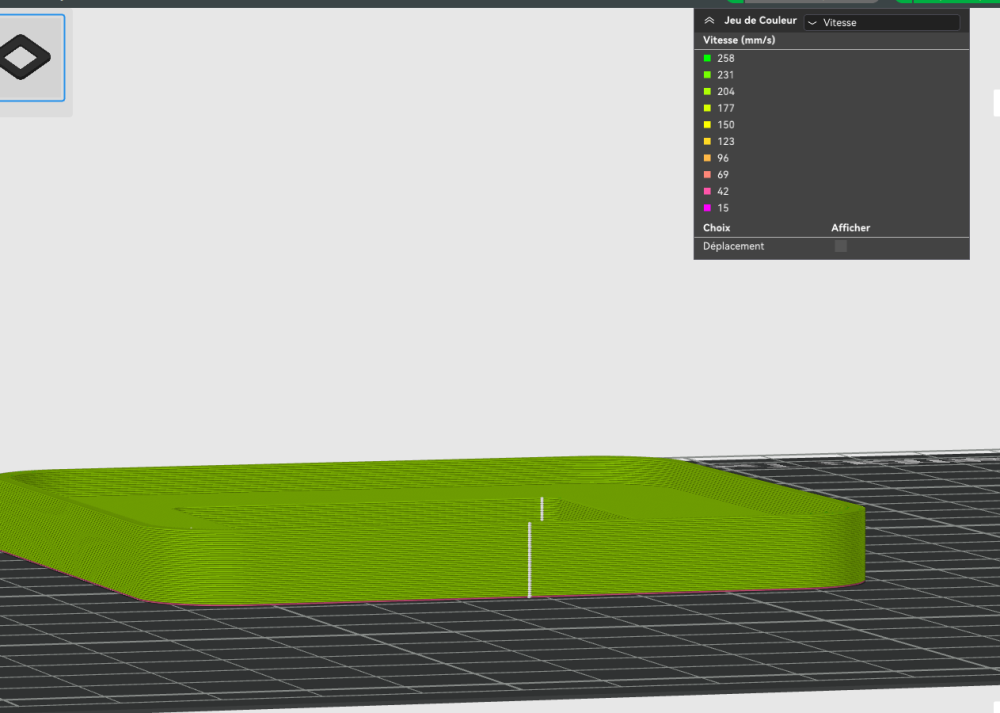
Task: Click the 15 mm/s magenta swatch
Action: (x=707, y=207)
